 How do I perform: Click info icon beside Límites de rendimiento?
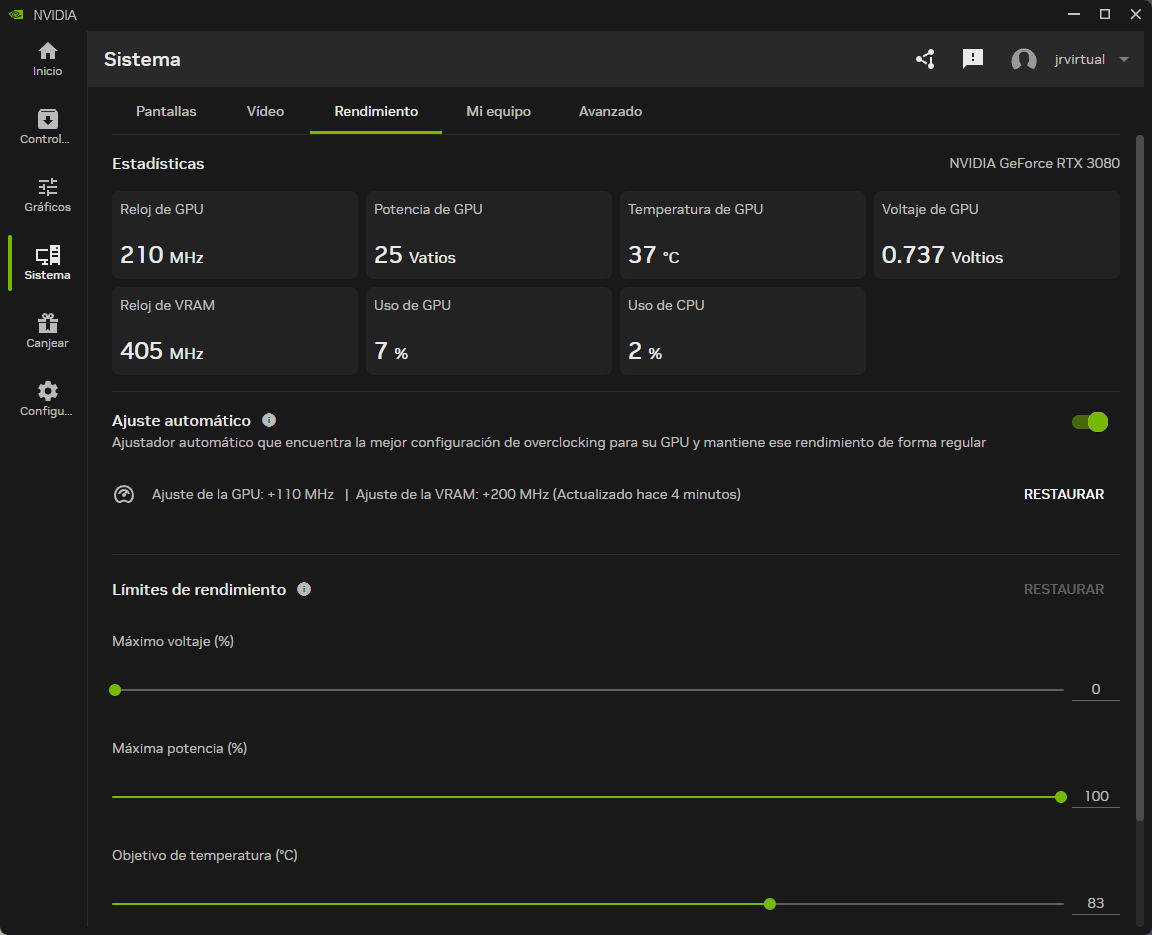[x=304, y=589]
